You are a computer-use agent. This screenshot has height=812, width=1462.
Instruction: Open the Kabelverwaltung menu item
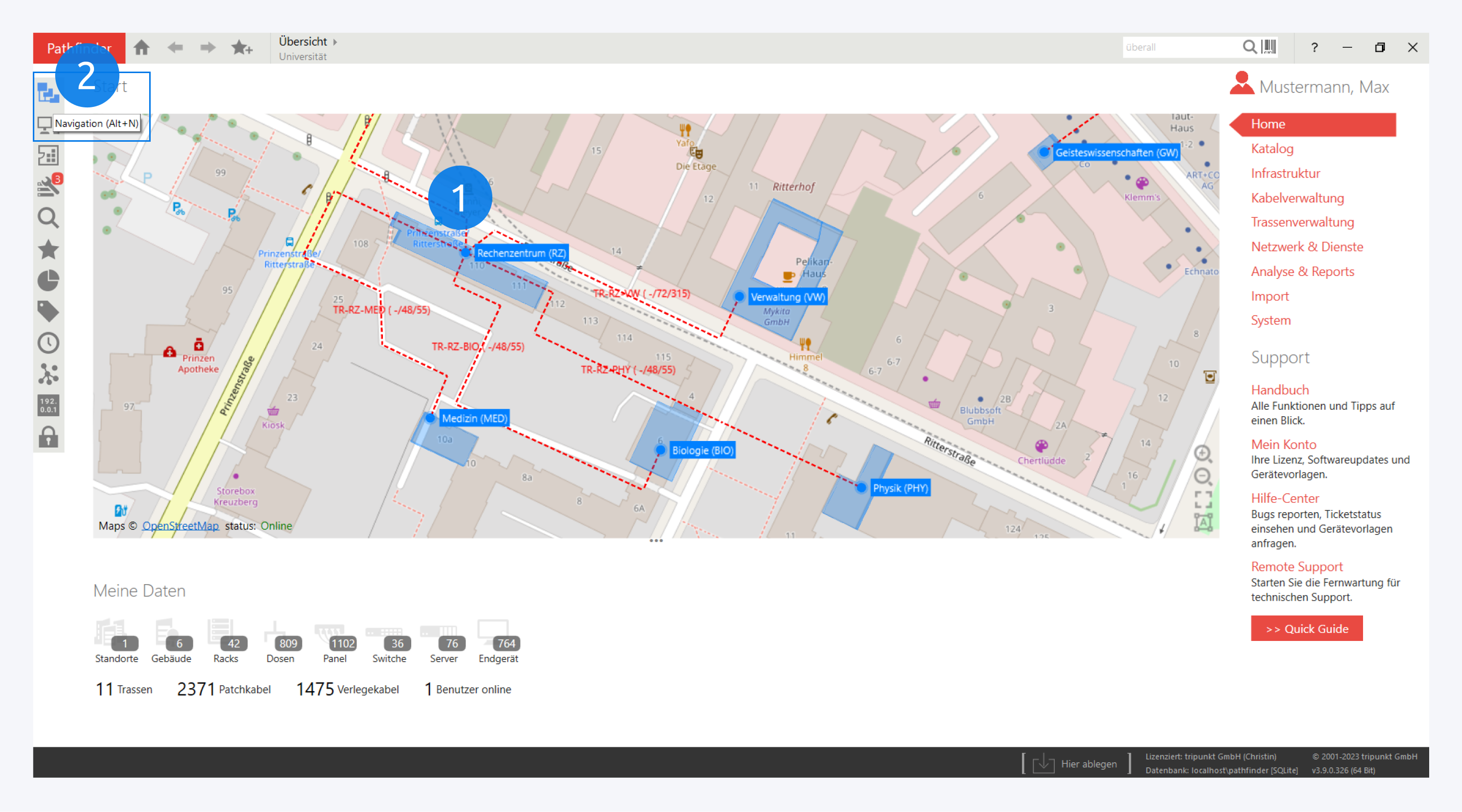(1297, 198)
